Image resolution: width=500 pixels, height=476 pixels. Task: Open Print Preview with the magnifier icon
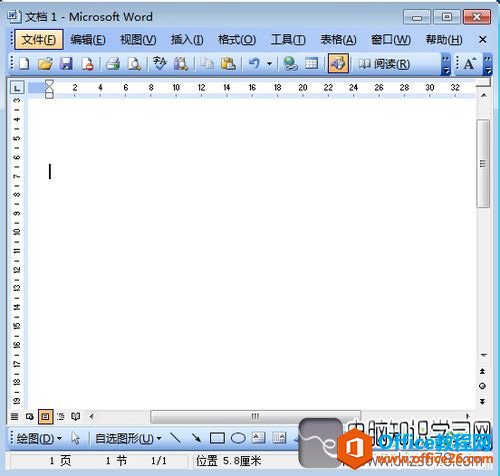(134, 63)
